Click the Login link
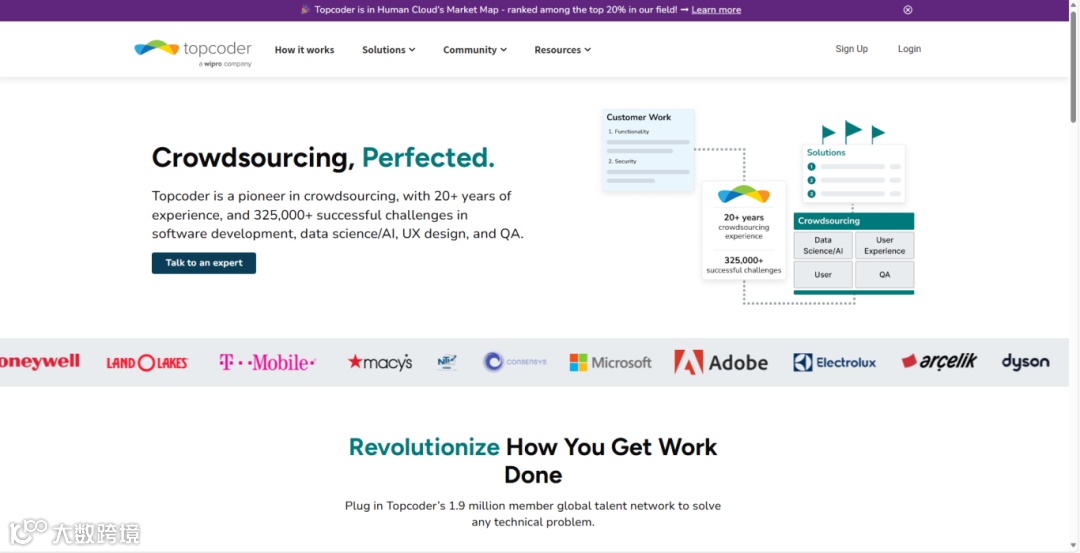1080x553 pixels. (909, 49)
